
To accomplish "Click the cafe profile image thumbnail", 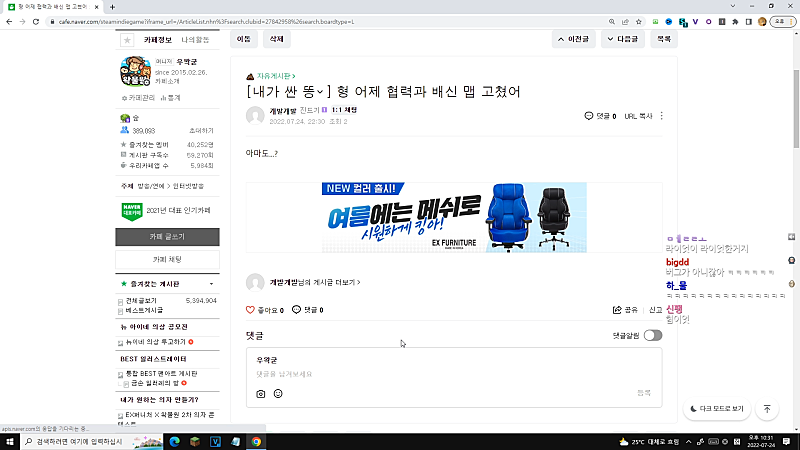I will pyautogui.click(x=135, y=71).
